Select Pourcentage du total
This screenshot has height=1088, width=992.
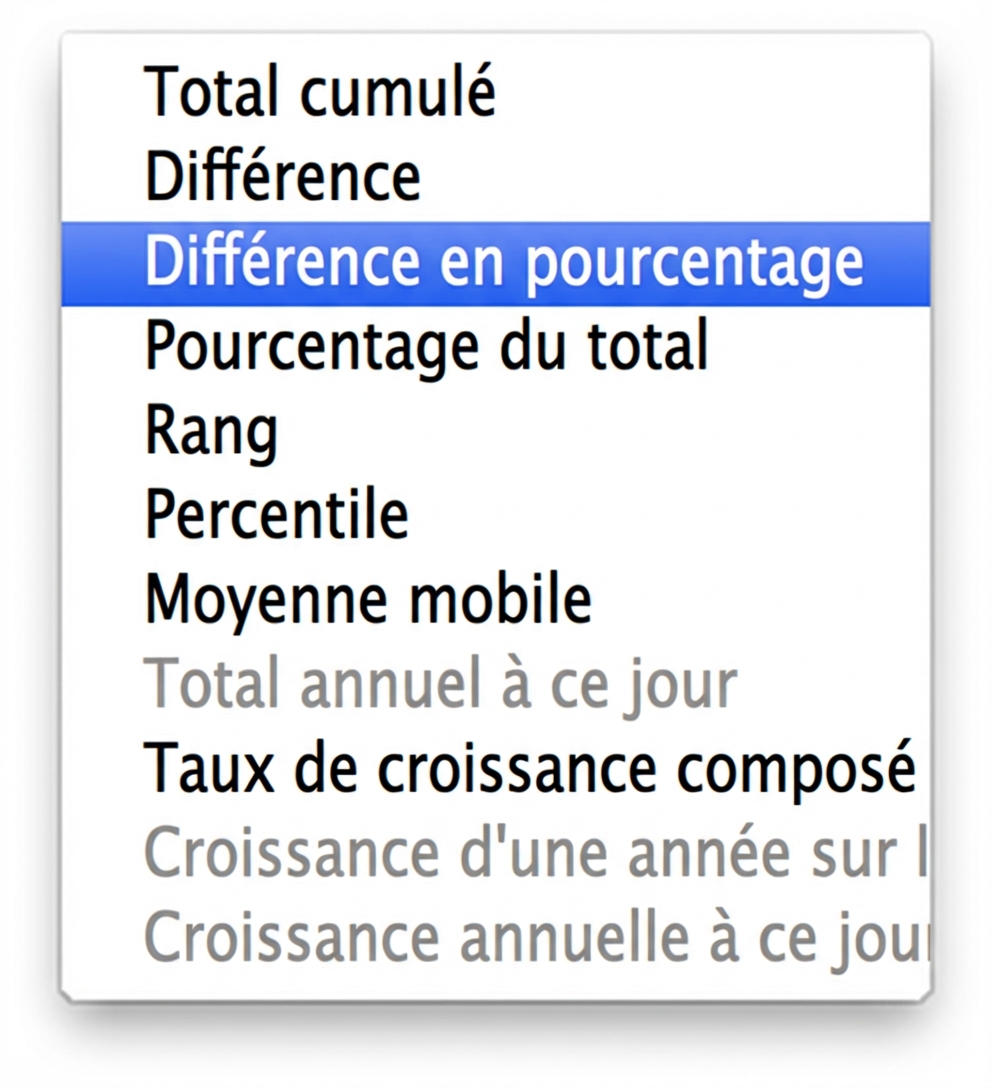495,347
